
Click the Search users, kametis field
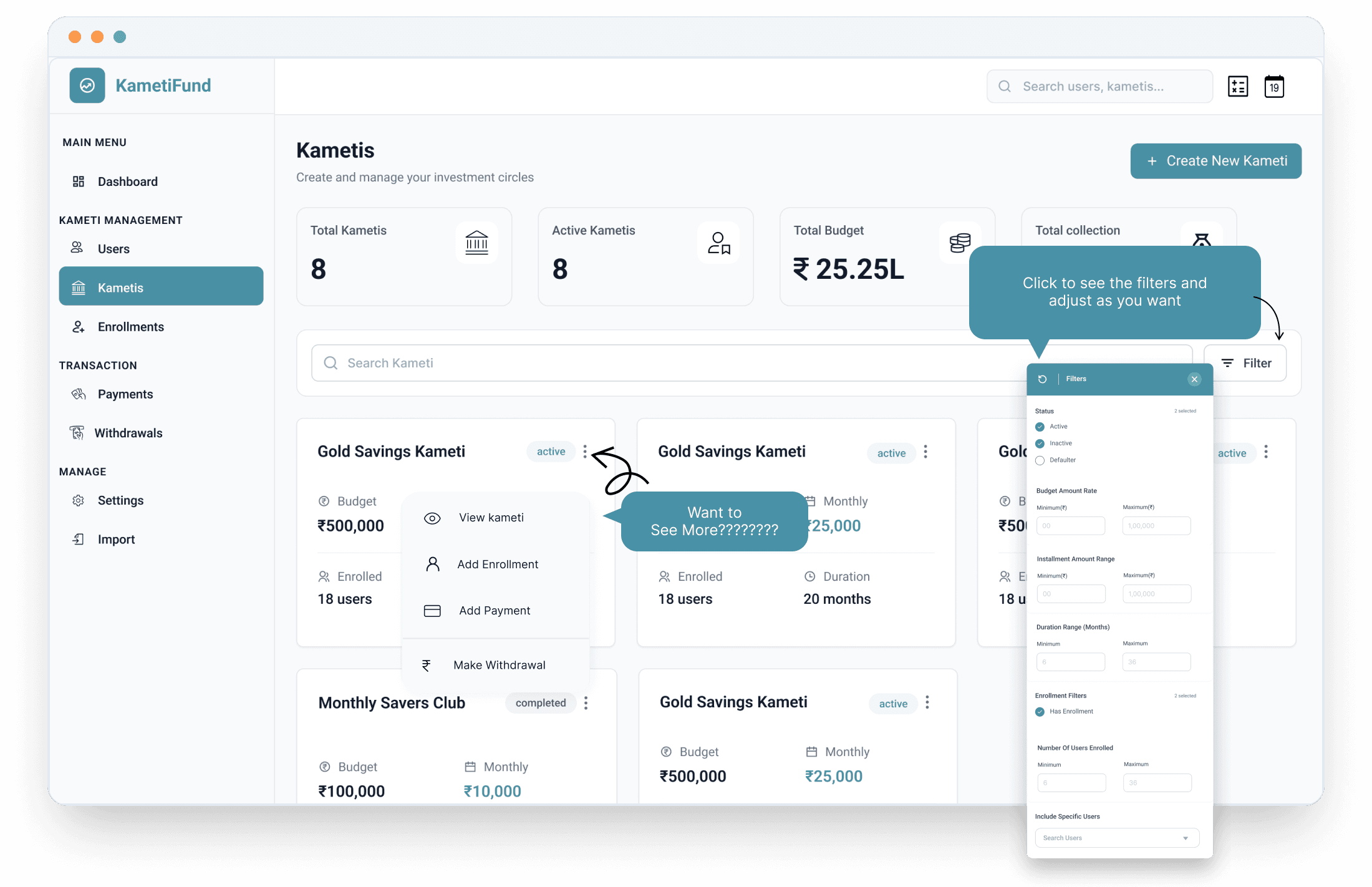pos(1099,86)
